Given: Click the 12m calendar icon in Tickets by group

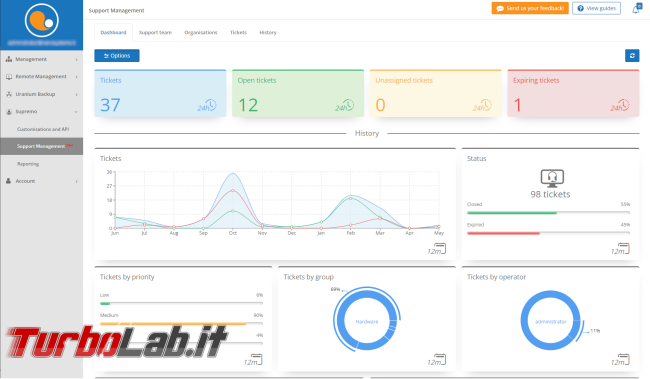Looking at the screenshot, I should 437,360.
